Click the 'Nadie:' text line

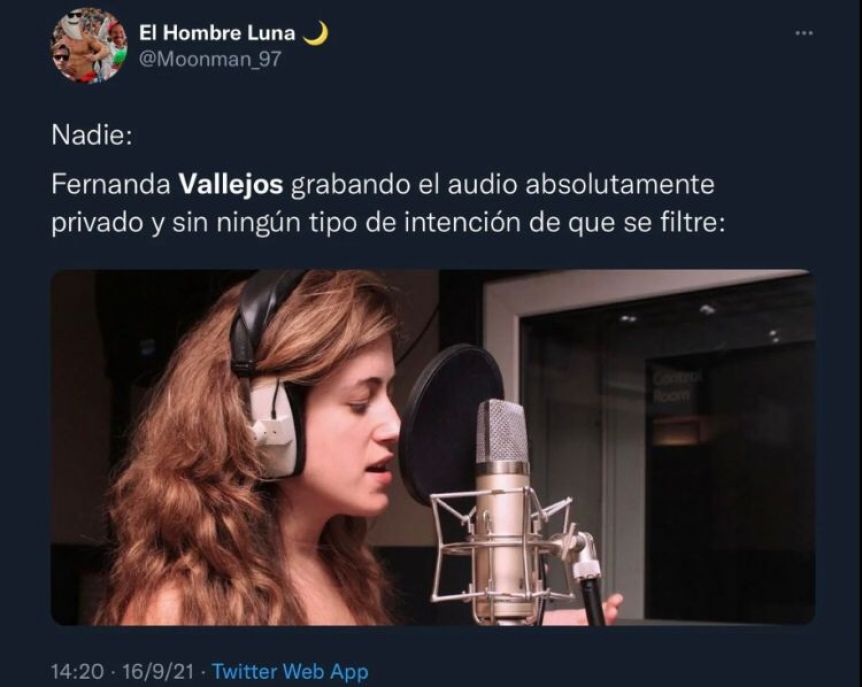[92, 135]
